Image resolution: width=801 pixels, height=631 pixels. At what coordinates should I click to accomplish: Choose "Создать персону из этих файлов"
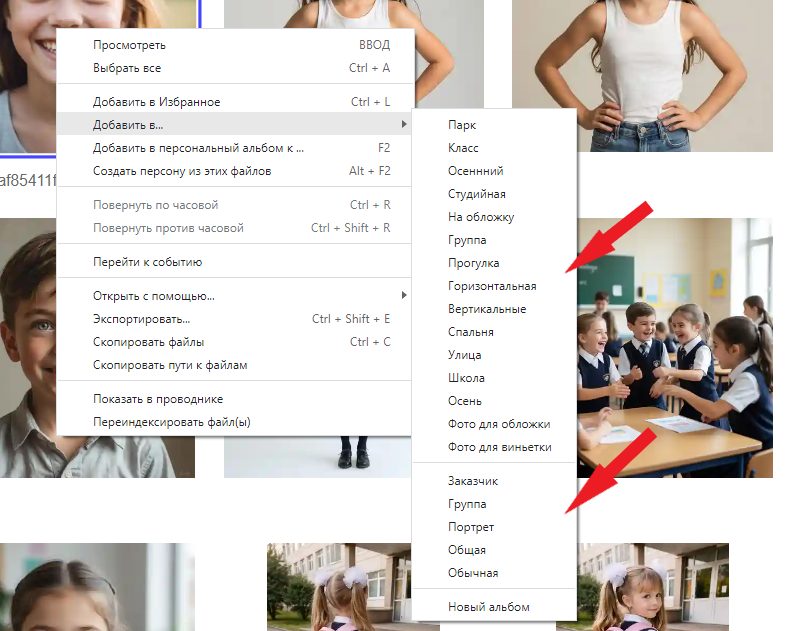182,171
